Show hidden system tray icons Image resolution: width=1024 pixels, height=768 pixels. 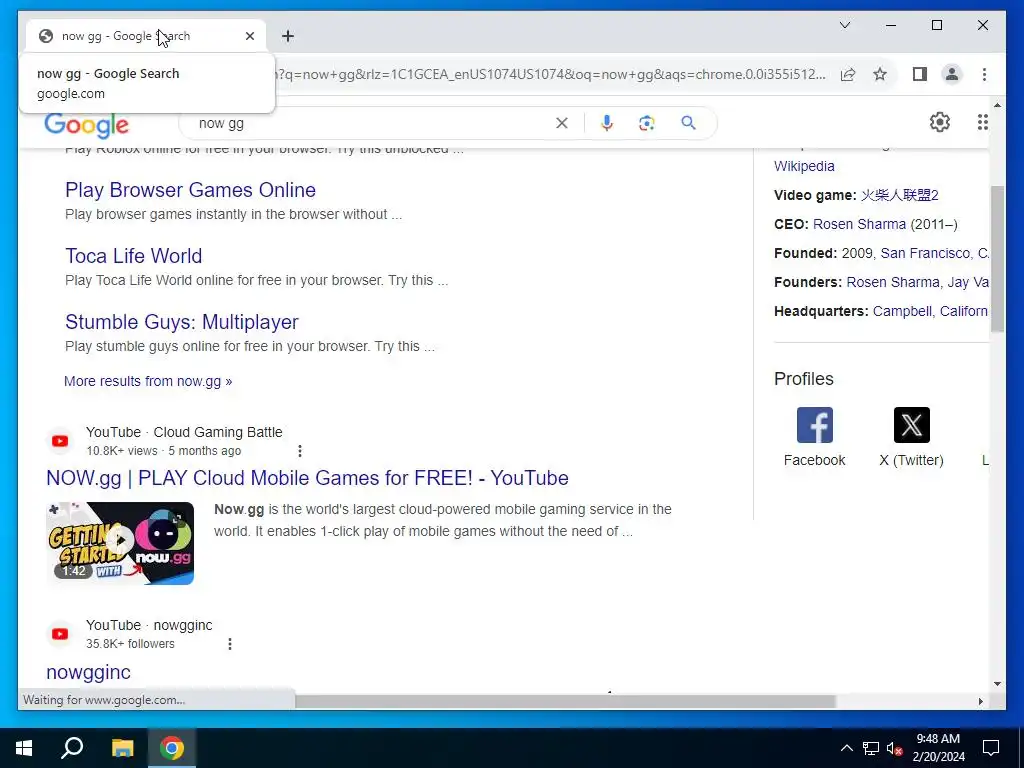[846, 748]
